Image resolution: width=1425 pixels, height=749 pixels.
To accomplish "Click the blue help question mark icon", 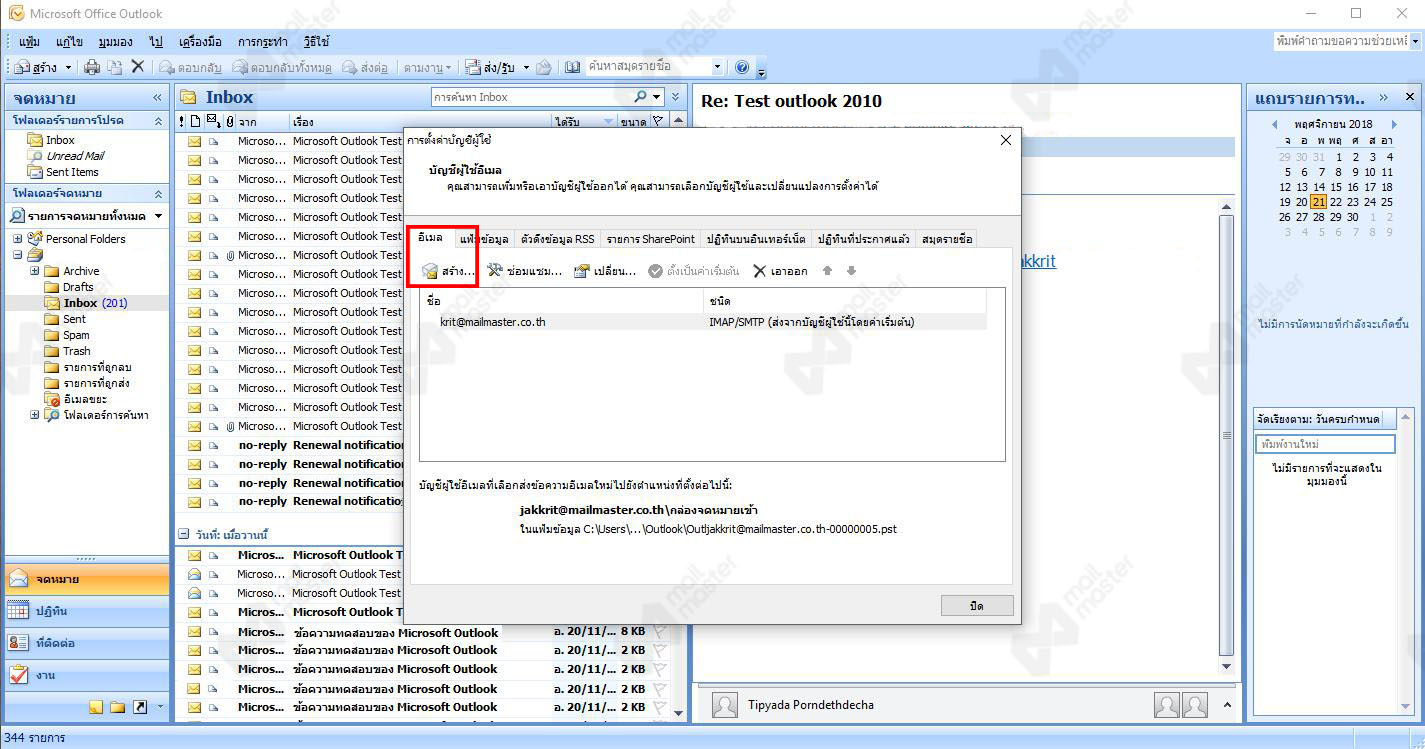I will [742, 67].
